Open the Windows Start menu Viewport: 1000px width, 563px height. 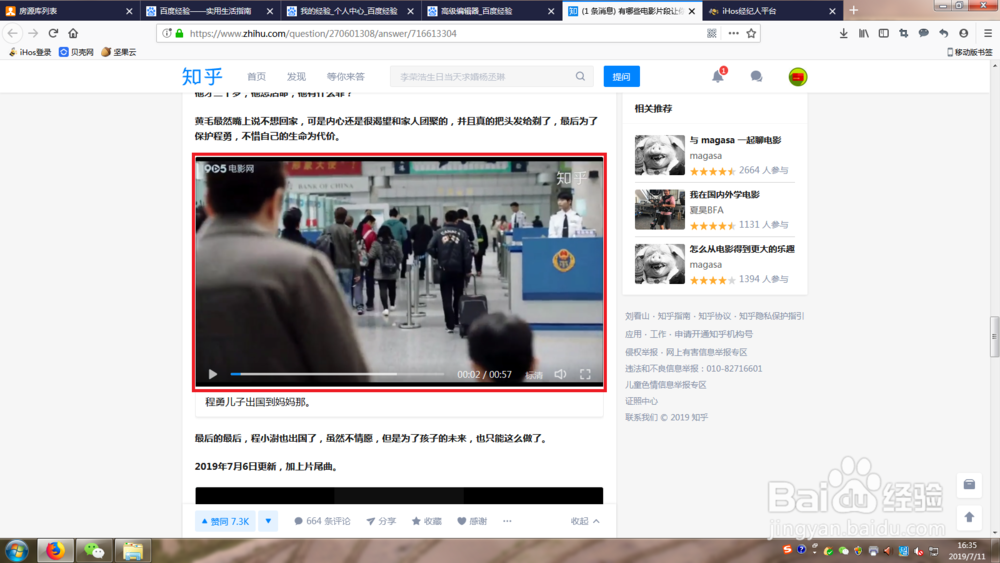pyautogui.click(x=17, y=550)
